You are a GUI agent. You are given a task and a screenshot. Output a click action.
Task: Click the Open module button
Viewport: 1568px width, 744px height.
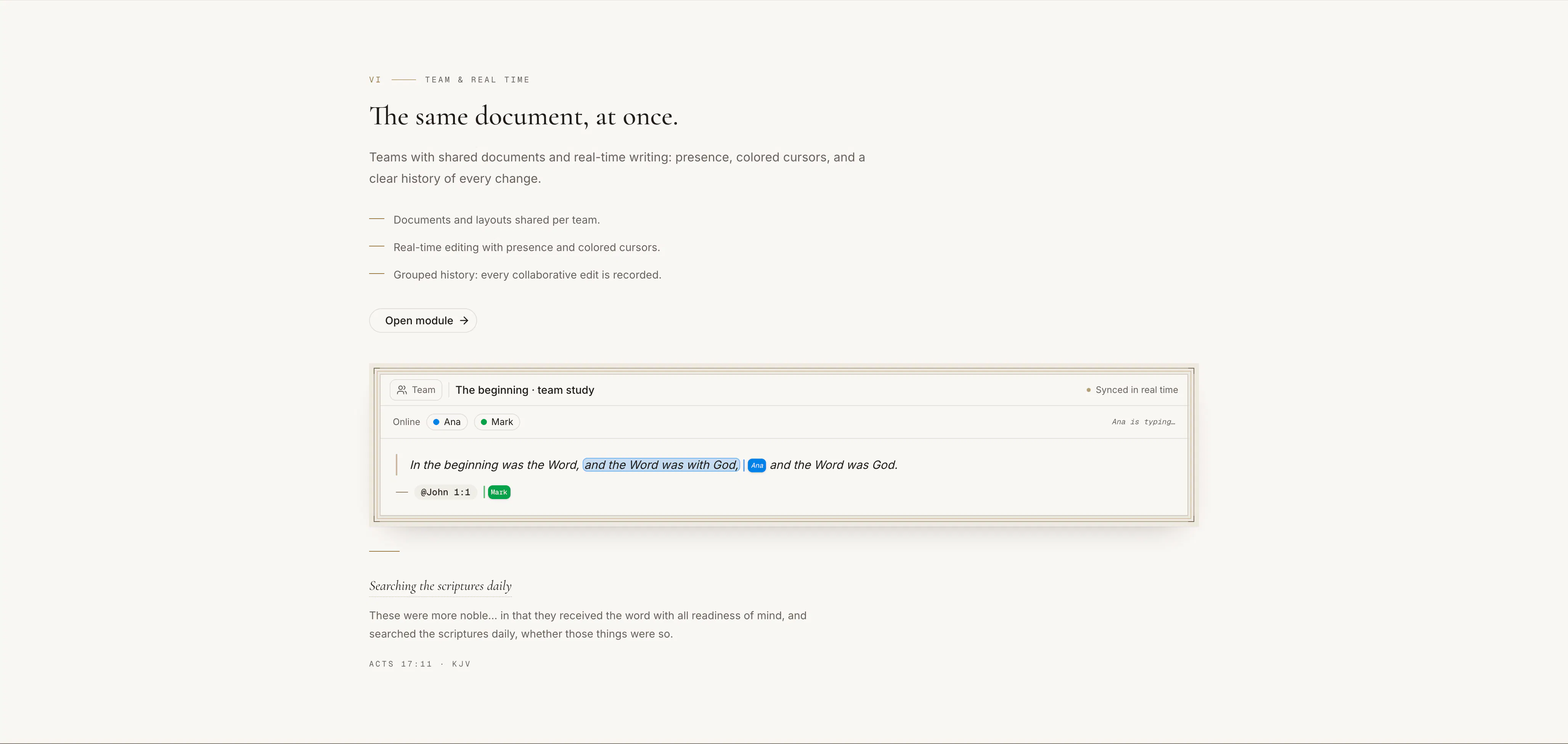423,320
